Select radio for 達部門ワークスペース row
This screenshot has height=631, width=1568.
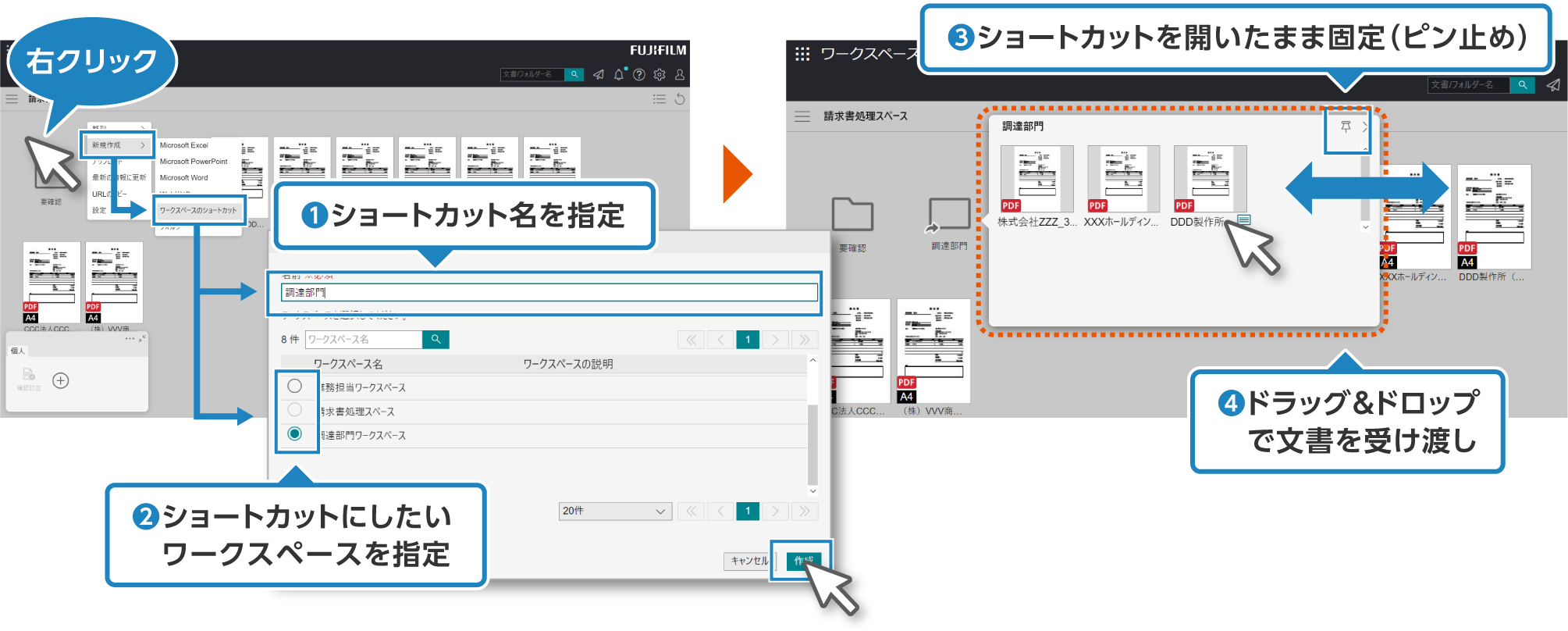click(294, 433)
